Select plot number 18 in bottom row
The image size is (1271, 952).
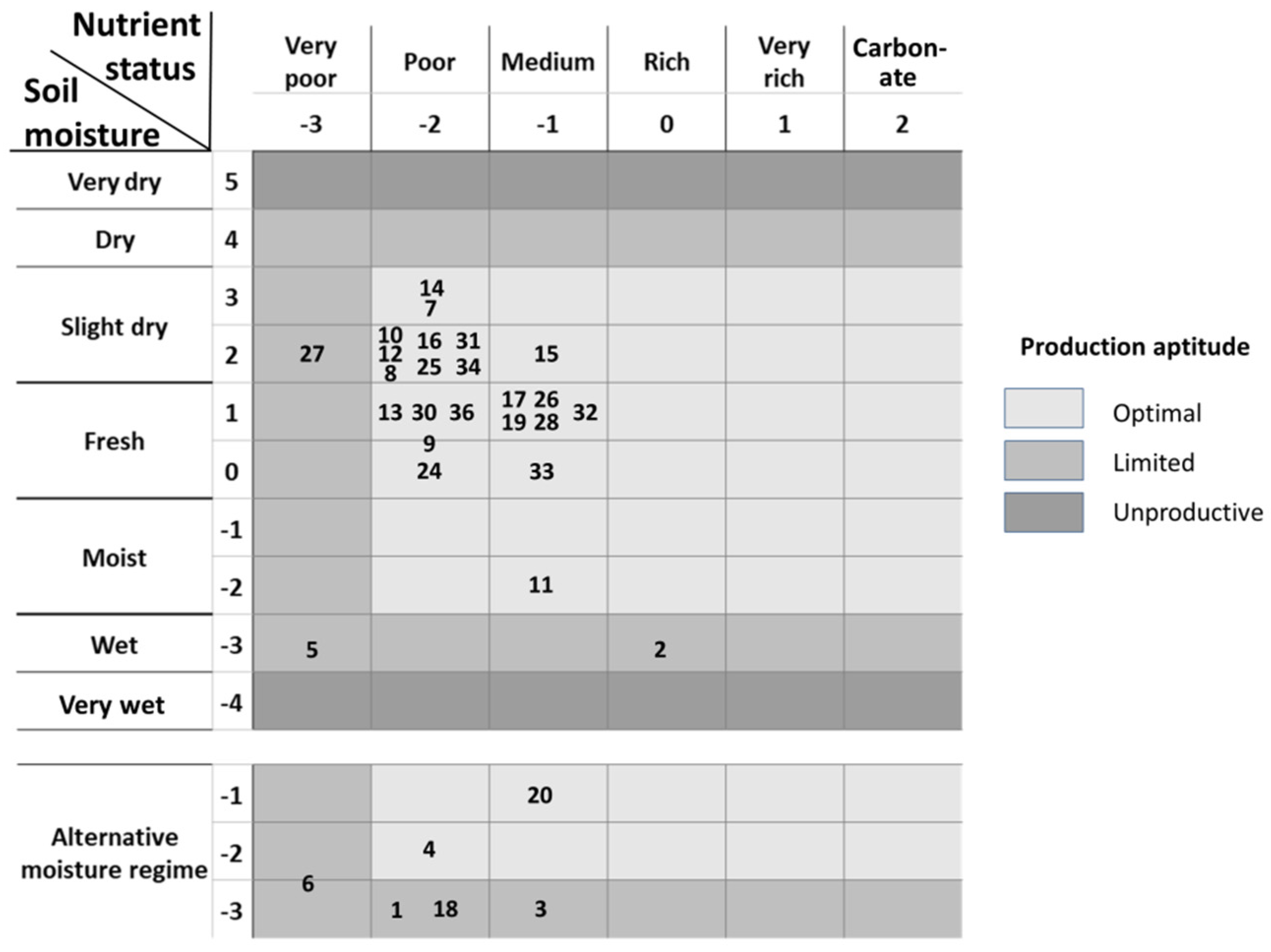pyautogui.click(x=445, y=909)
